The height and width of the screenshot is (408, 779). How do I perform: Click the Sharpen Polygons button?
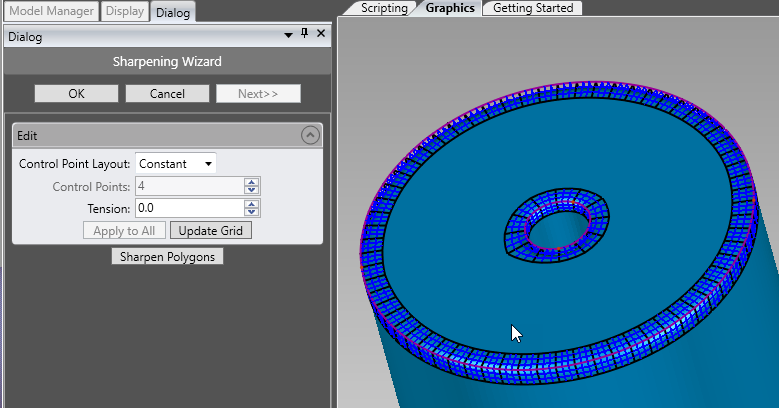coord(167,256)
